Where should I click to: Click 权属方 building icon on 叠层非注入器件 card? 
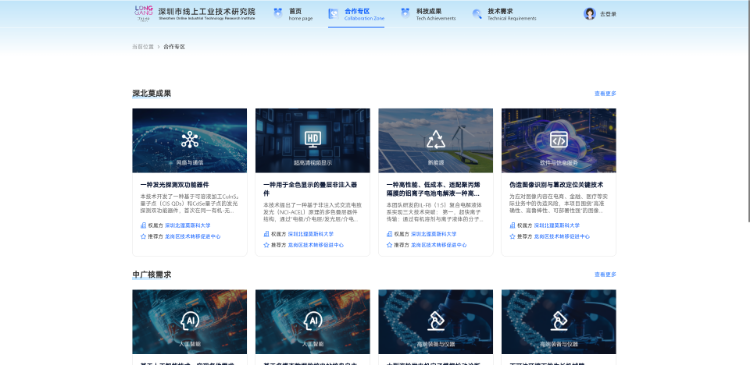pyautogui.click(x=266, y=234)
